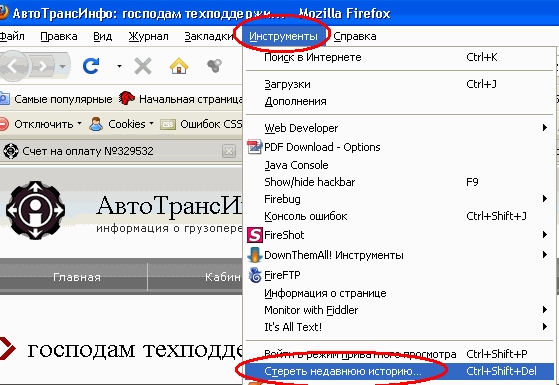Select Java Console menu item
Image resolution: width=559 pixels, height=385 pixels.
[400, 165]
